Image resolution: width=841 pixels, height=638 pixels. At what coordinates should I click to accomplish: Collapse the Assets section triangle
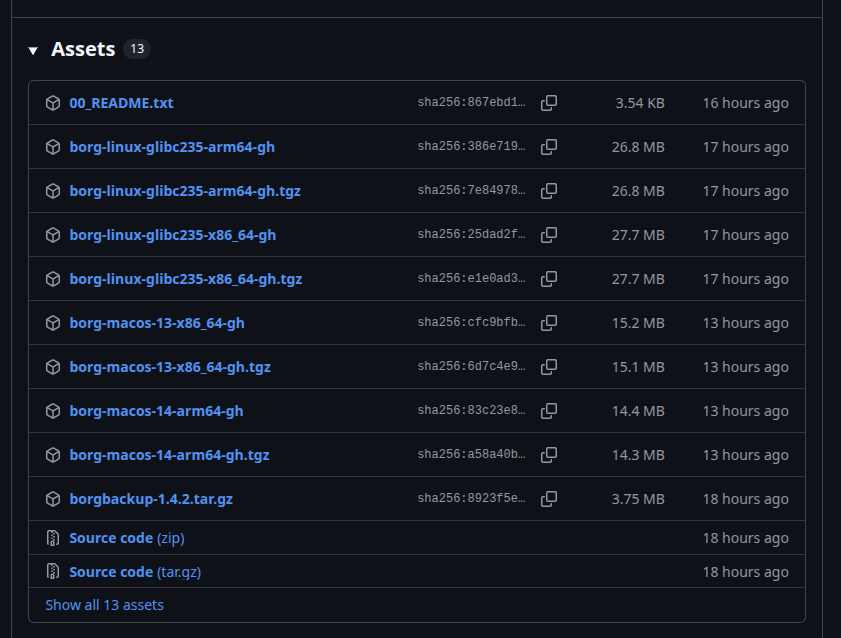[33, 50]
